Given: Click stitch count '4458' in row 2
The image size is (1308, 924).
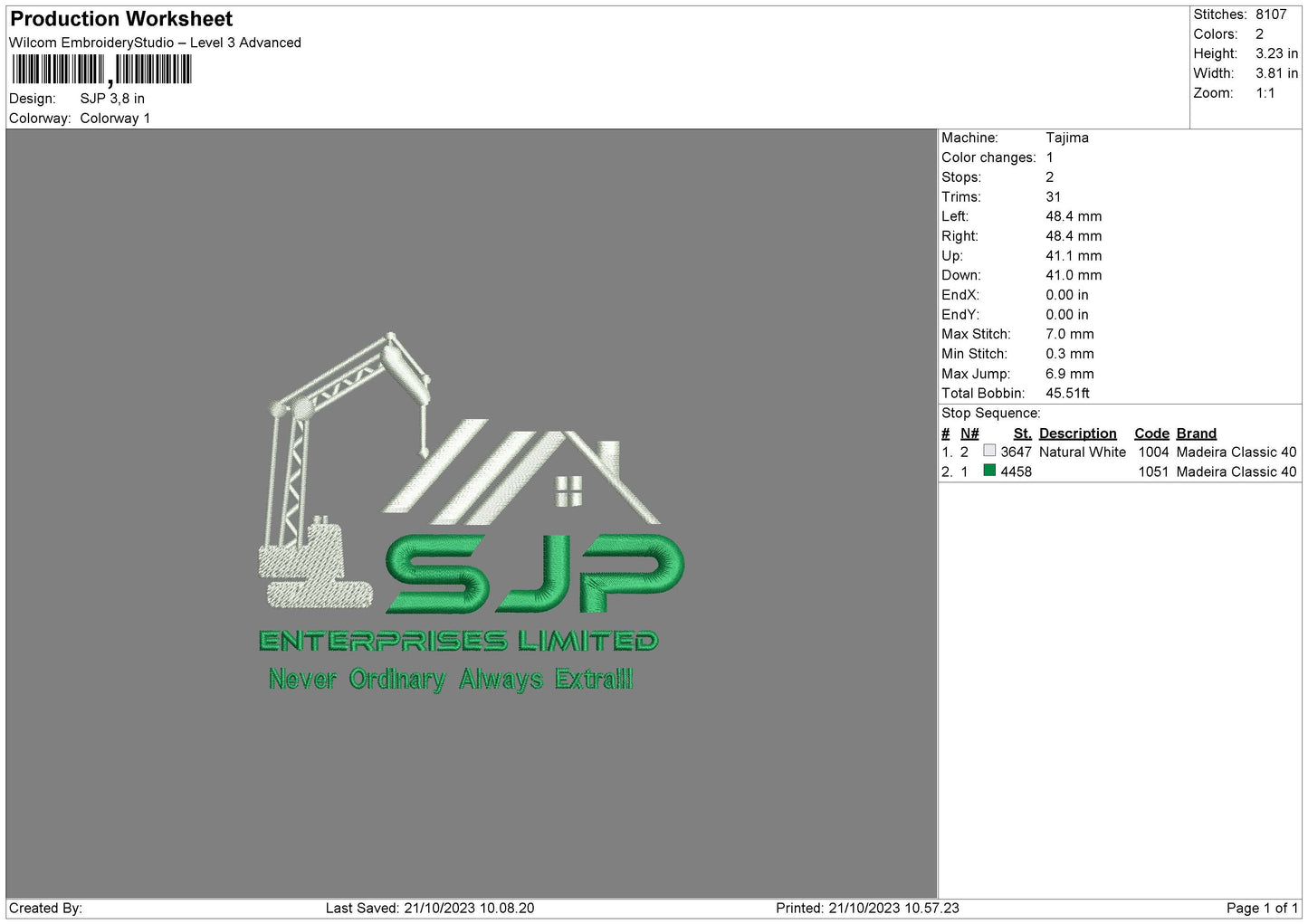Looking at the screenshot, I should click(1016, 472).
